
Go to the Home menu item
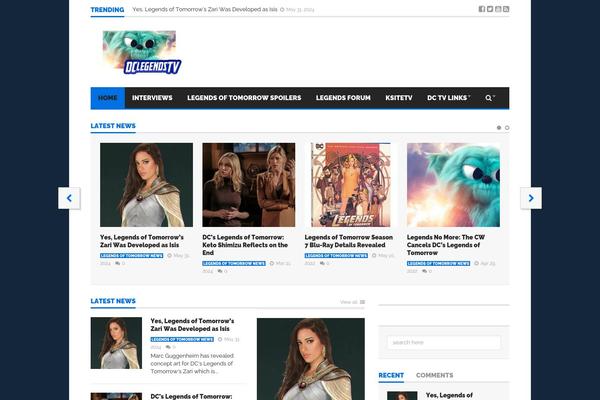coord(108,98)
